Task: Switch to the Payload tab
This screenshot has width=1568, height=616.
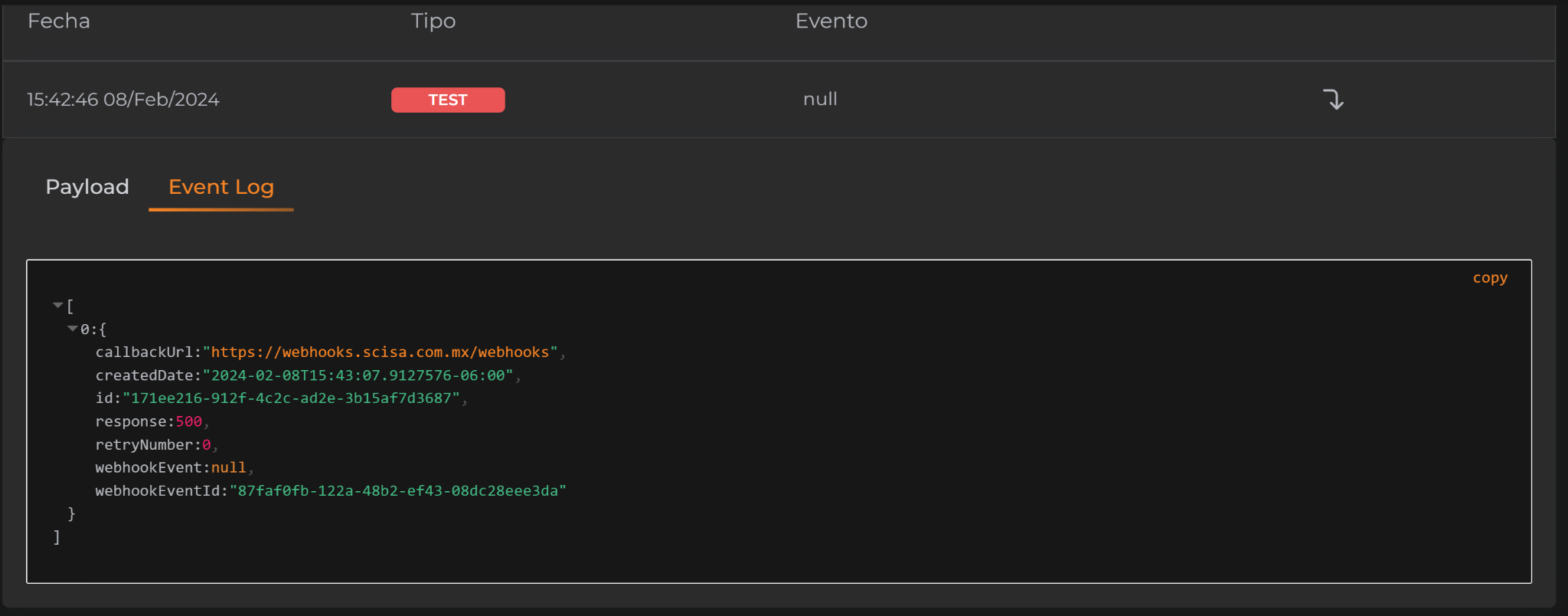Action: [87, 187]
